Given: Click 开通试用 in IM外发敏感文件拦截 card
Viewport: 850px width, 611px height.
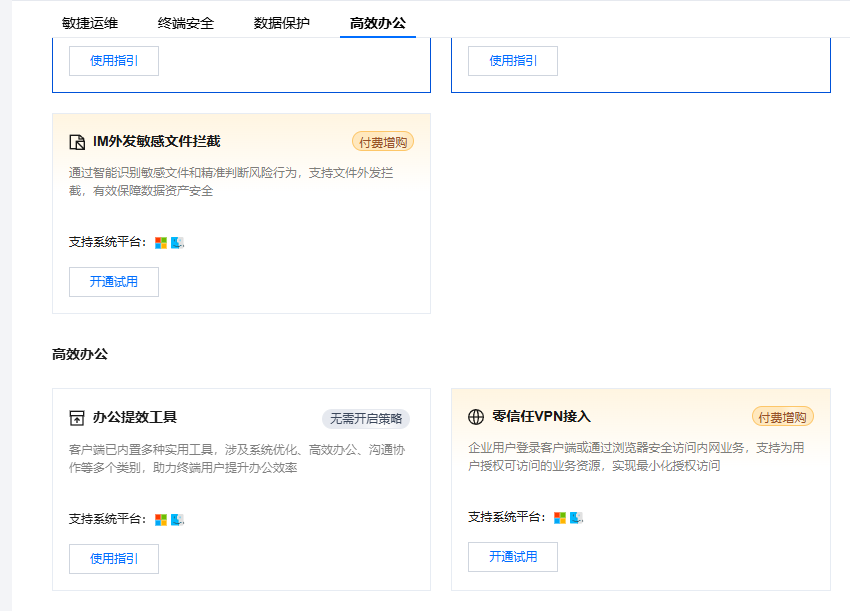Looking at the screenshot, I should (114, 282).
